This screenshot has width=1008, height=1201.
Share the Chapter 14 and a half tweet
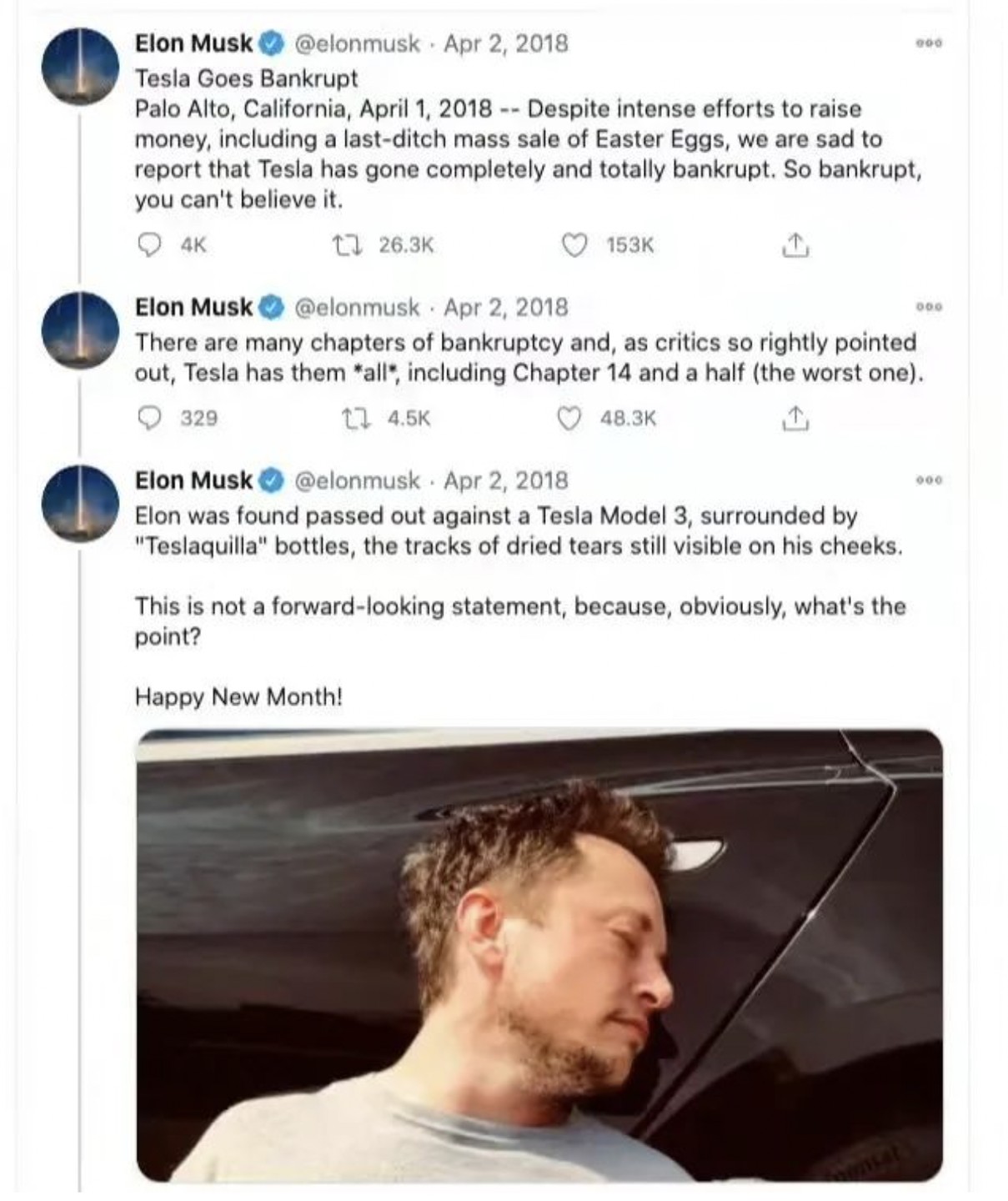795,418
